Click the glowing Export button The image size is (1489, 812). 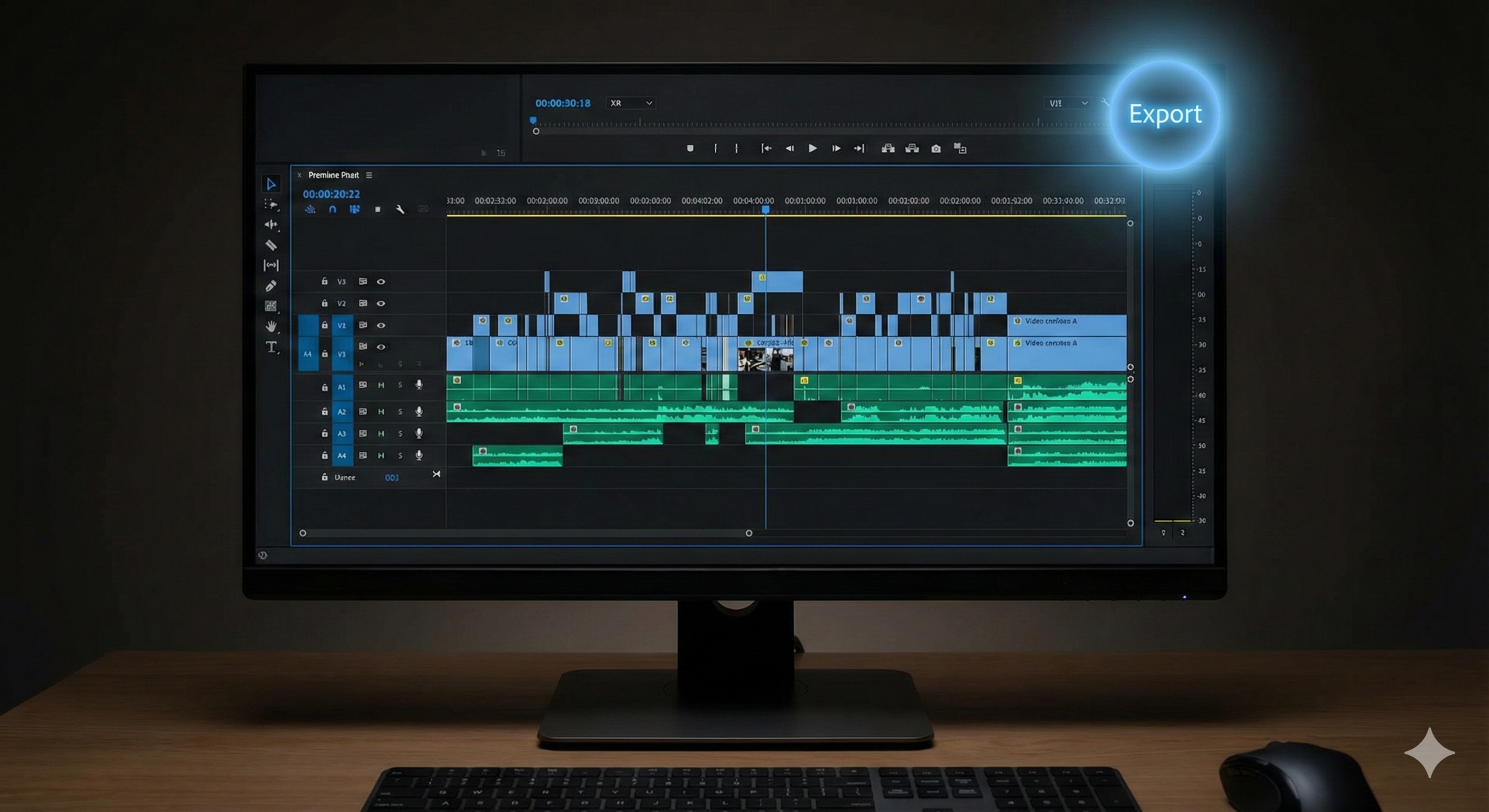(1167, 115)
